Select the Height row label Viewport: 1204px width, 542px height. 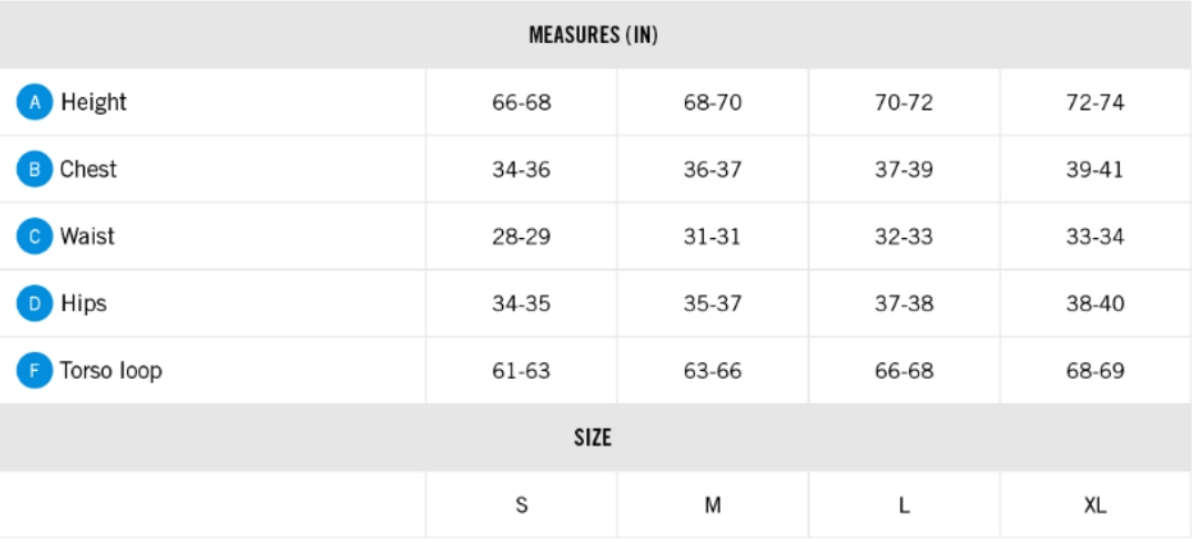pos(93,103)
